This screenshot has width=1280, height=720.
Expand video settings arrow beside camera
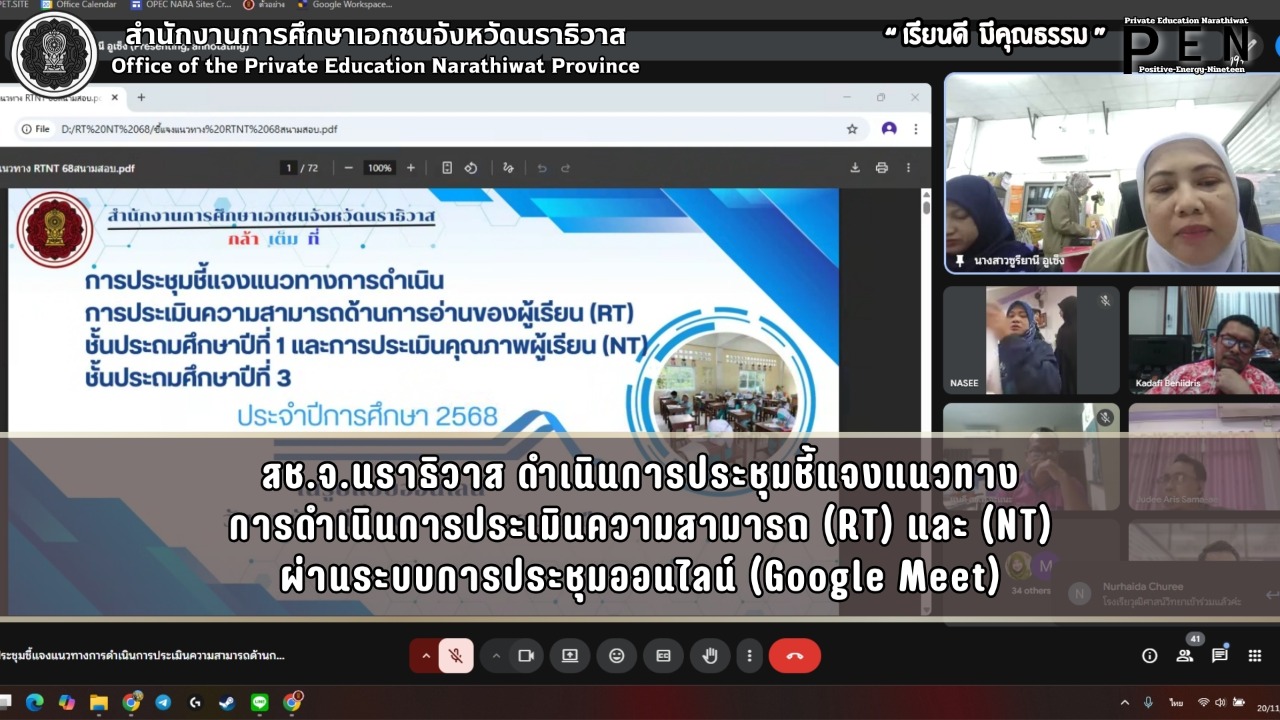click(x=496, y=656)
